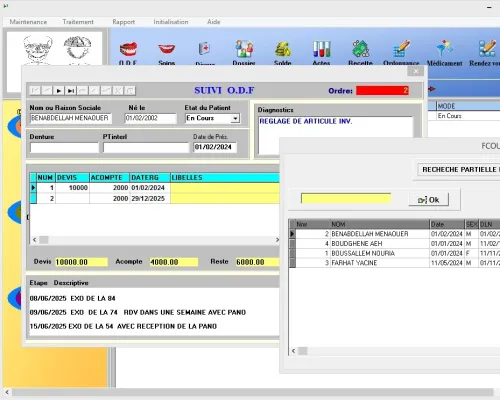Open the O.D.F teeth icon in the toolbar
Screen dimensions: 500x400
128,49
